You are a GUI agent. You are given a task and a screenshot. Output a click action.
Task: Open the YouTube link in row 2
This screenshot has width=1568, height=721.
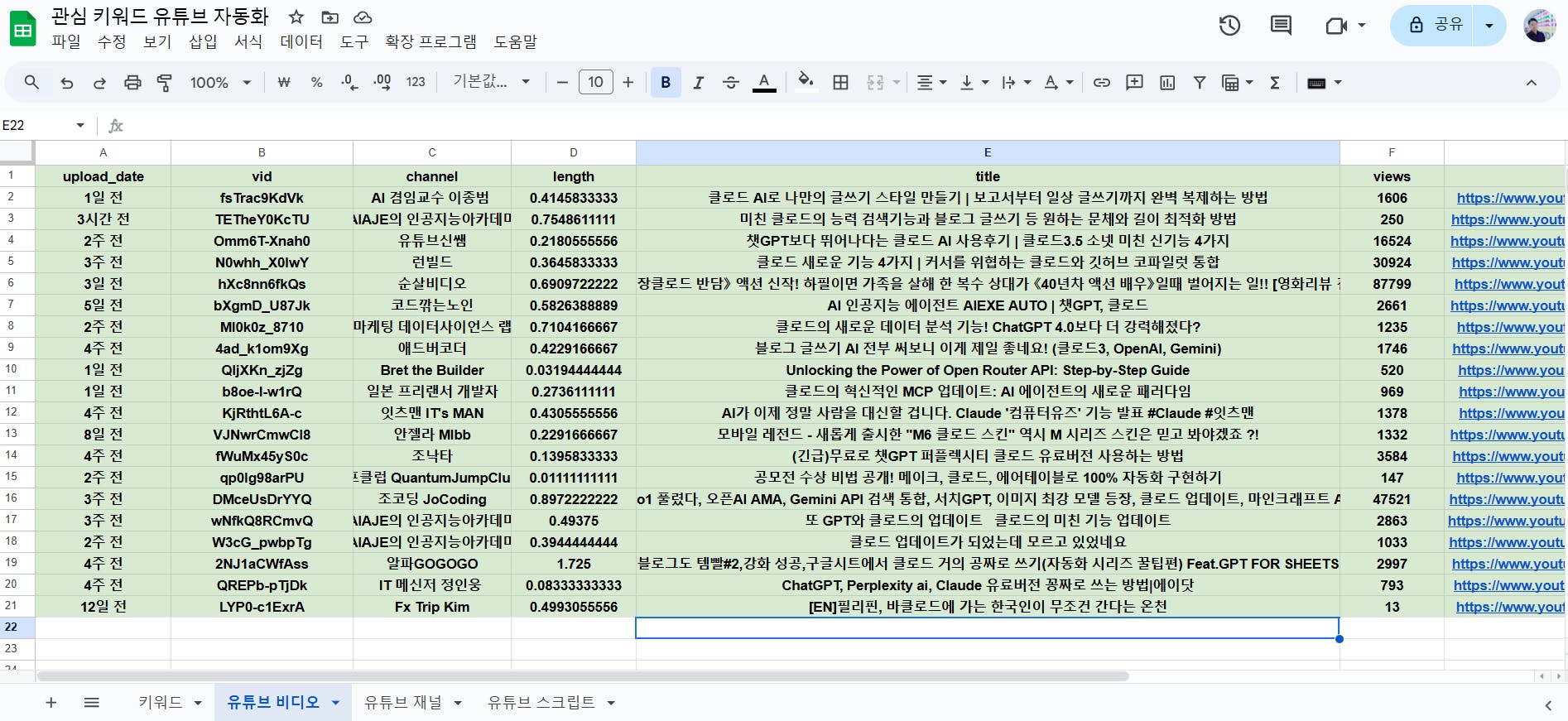(x=1509, y=198)
